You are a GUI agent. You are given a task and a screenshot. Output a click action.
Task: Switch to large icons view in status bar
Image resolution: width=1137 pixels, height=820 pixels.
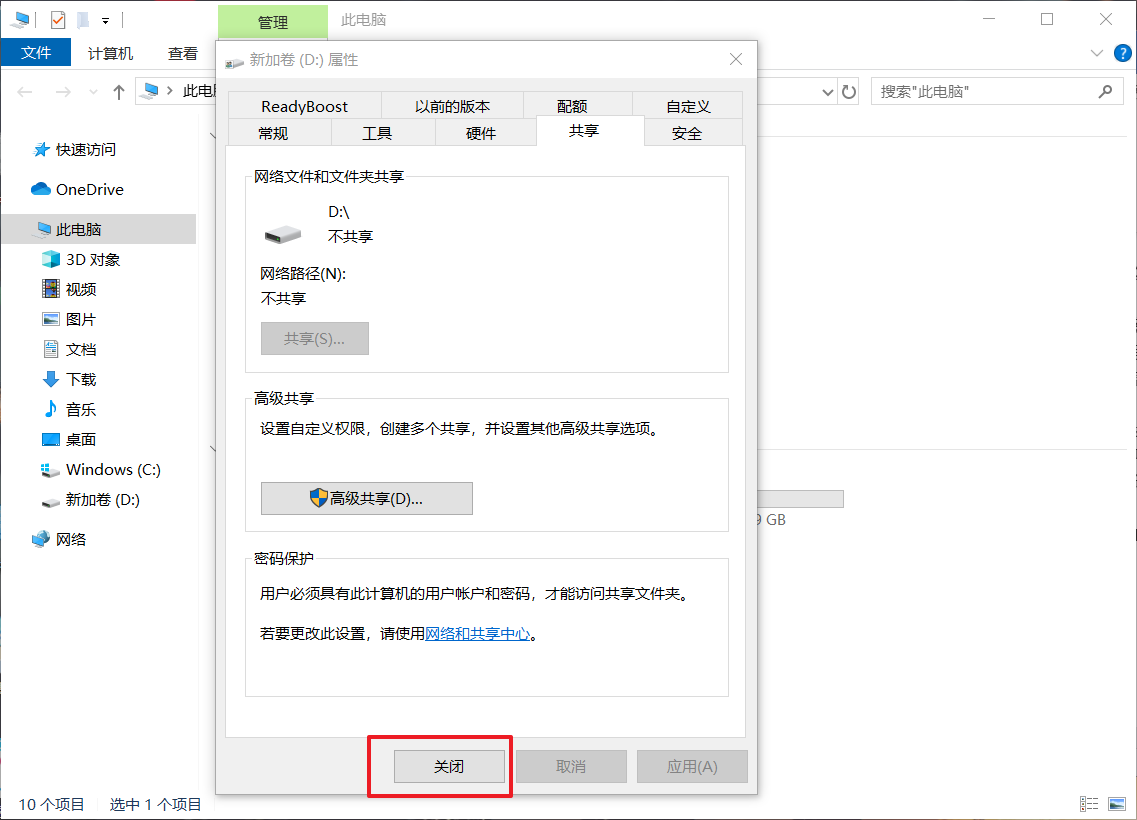(x=1117, y=804)
